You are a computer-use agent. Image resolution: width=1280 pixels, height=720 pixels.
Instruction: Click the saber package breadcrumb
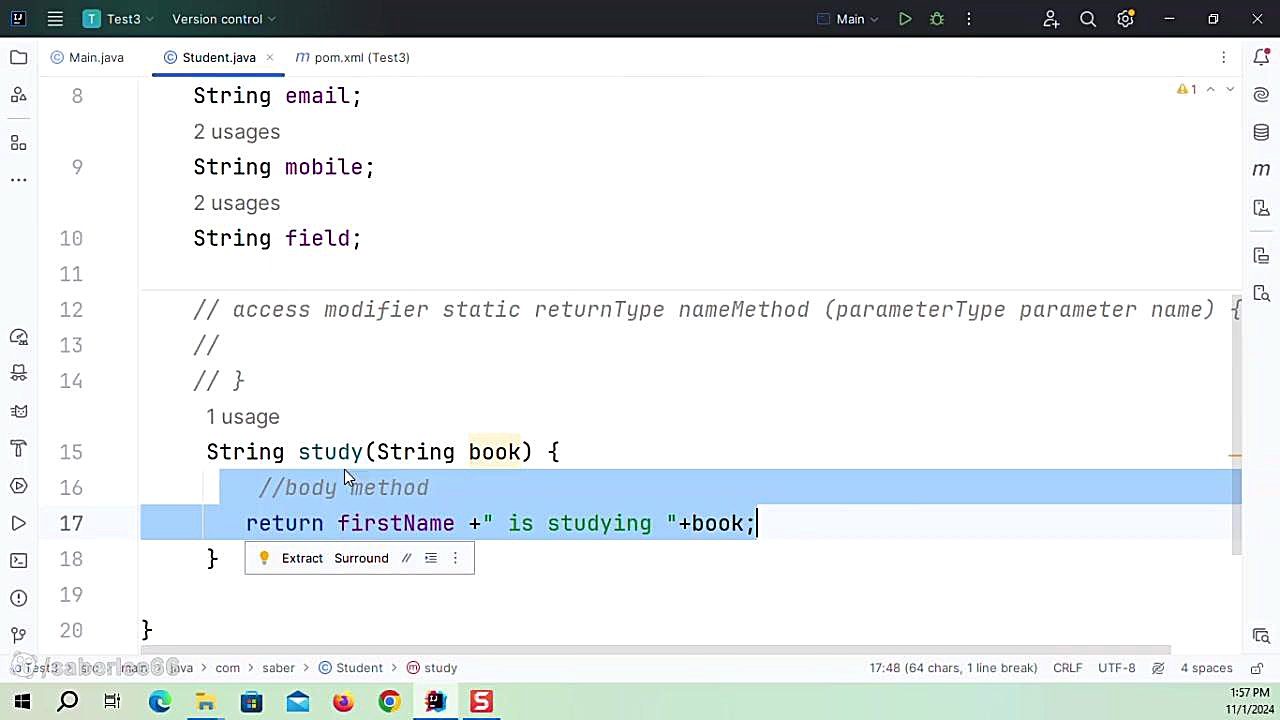point(279,668)
